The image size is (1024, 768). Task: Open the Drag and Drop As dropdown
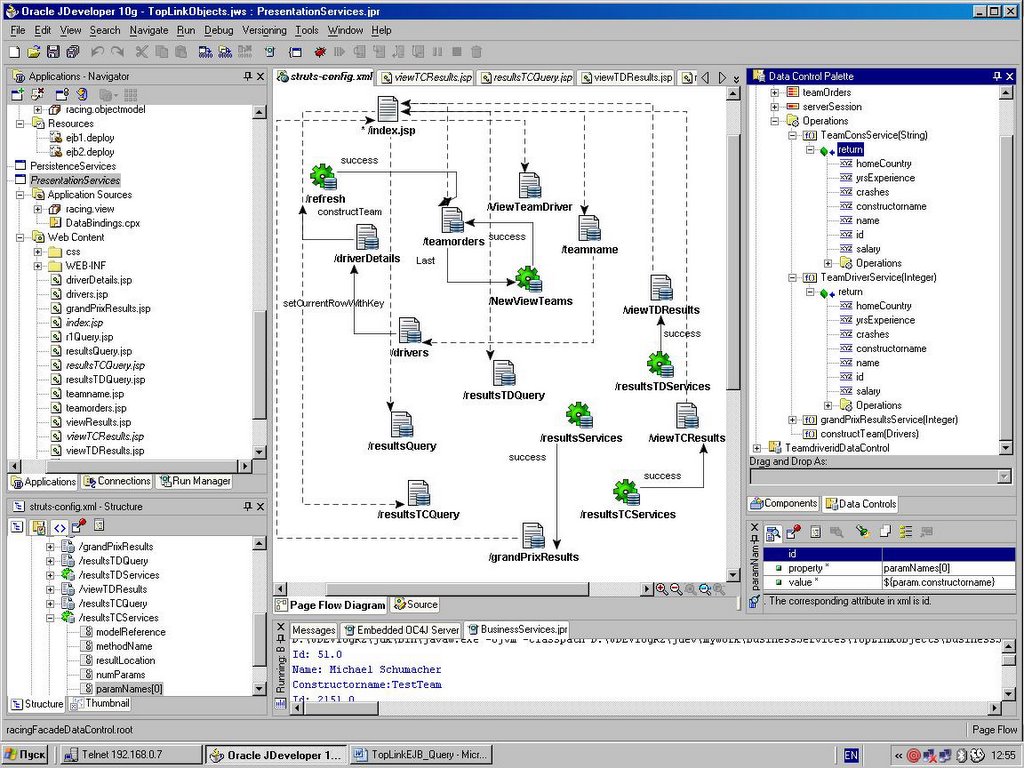[1004, 477]
